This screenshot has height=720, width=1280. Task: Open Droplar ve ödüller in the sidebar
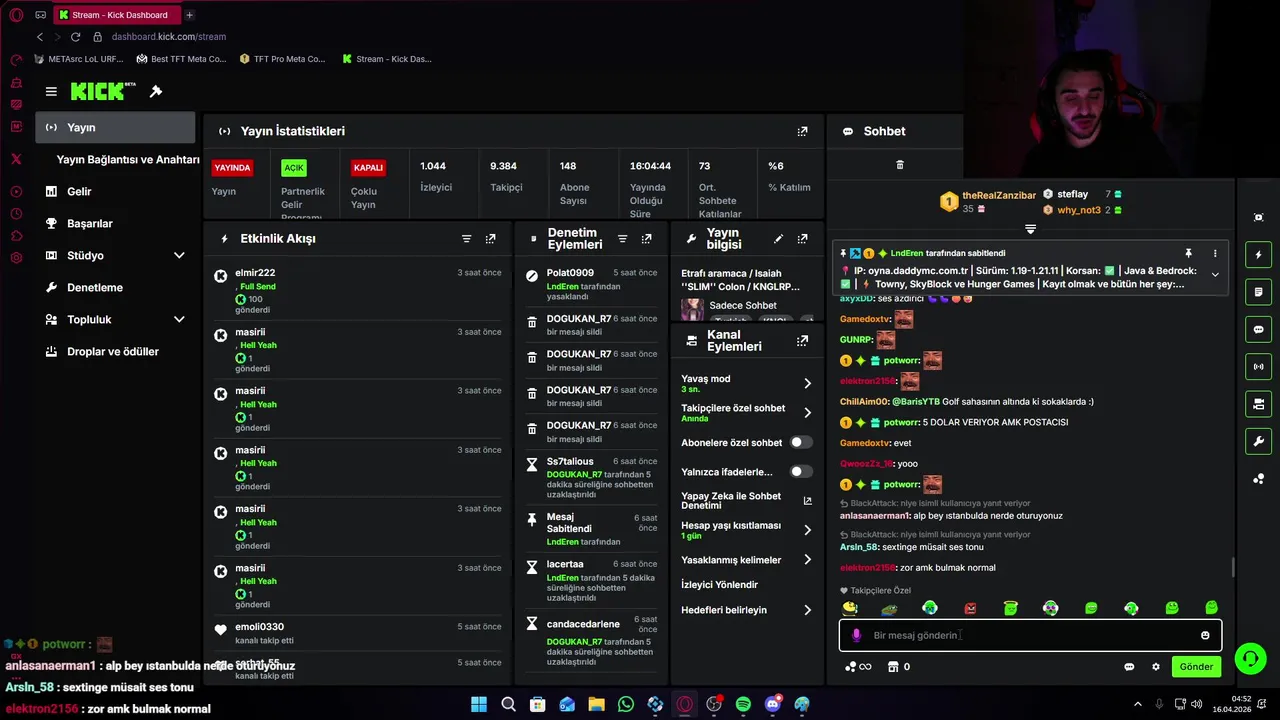113,352
